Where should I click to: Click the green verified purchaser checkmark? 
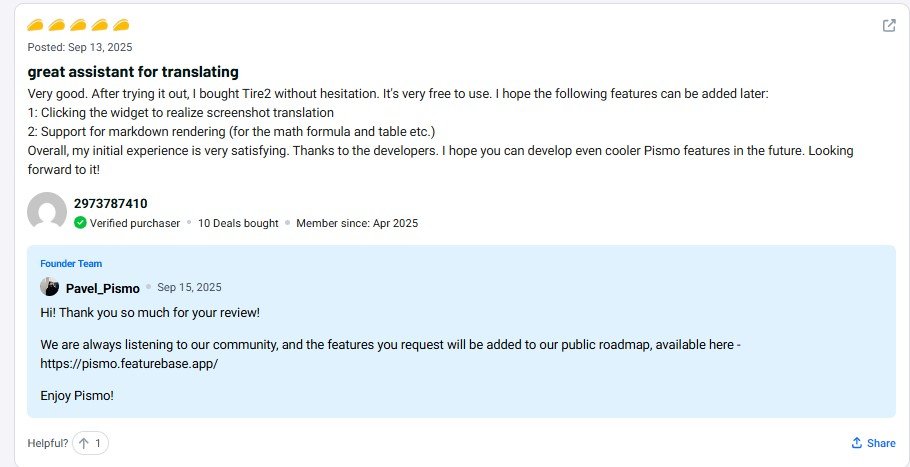pos(80,223)
